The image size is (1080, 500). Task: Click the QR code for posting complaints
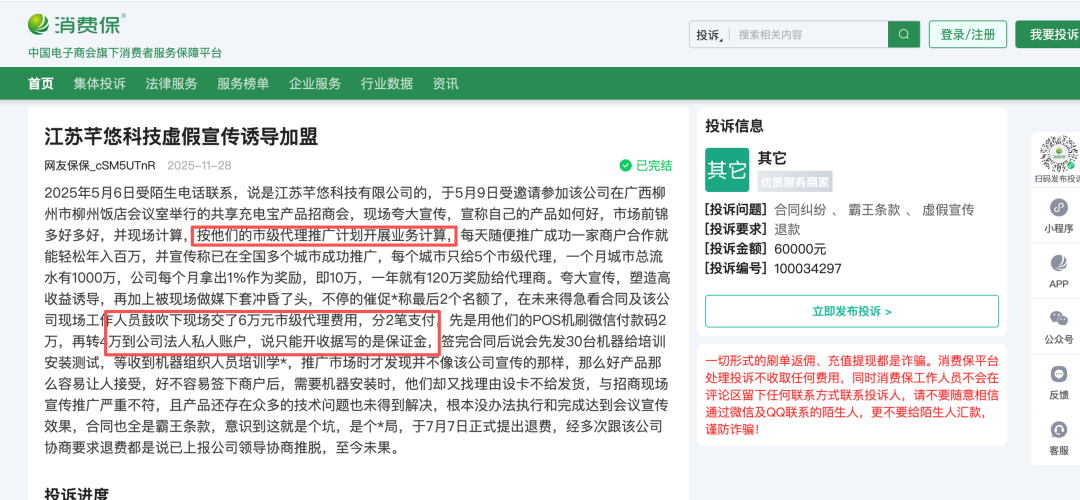click(1058, 153)
